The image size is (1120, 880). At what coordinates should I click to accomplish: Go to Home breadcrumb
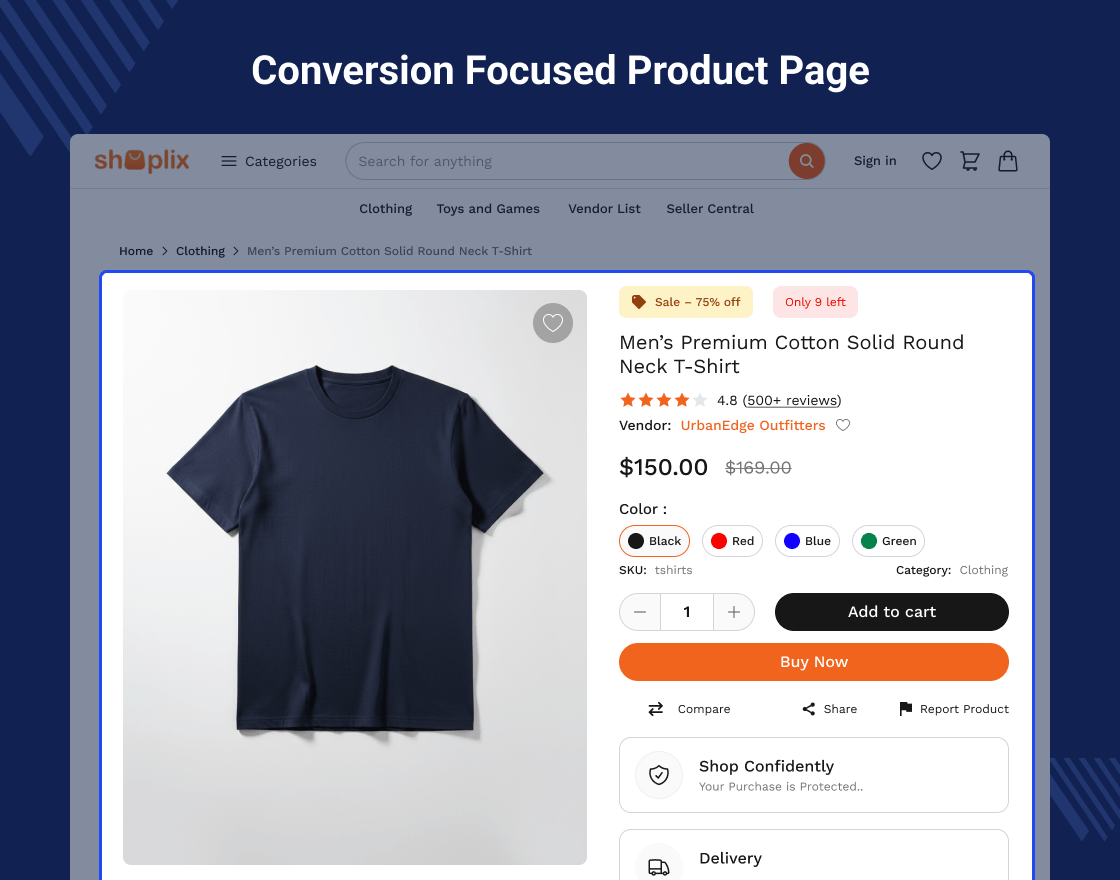coord(136,251)
